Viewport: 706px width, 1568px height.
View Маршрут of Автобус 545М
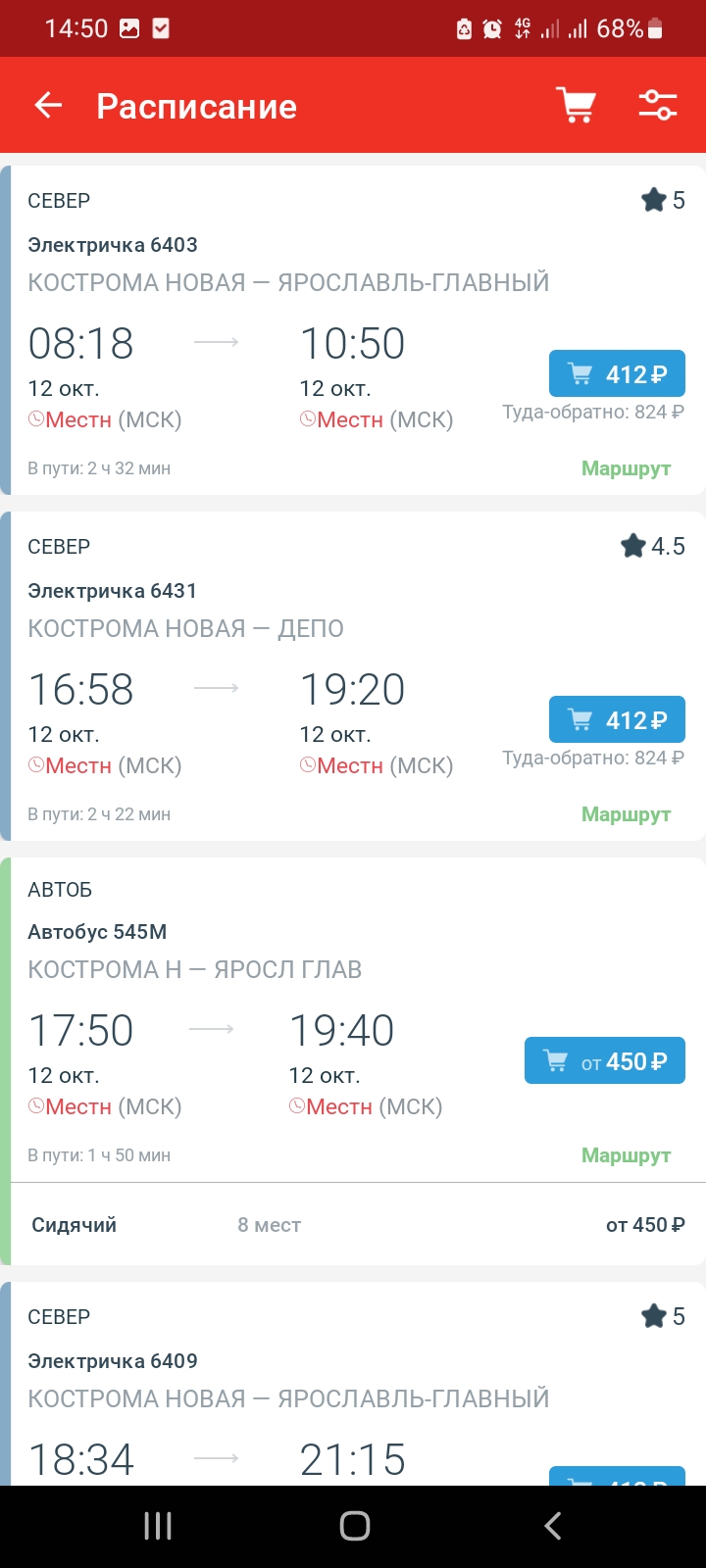[626, 1155]
